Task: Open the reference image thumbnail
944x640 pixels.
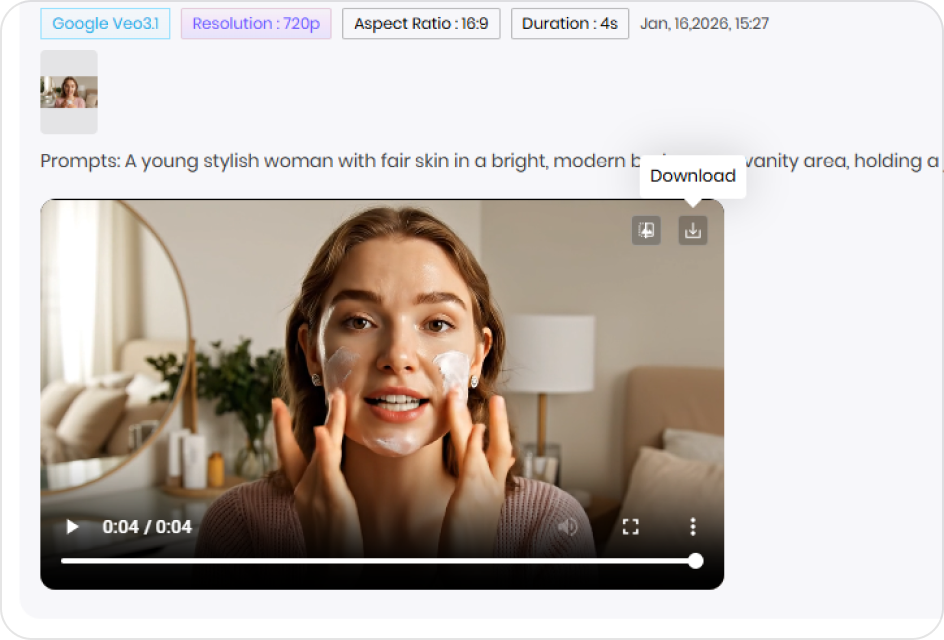Action: tap(68, 91)
